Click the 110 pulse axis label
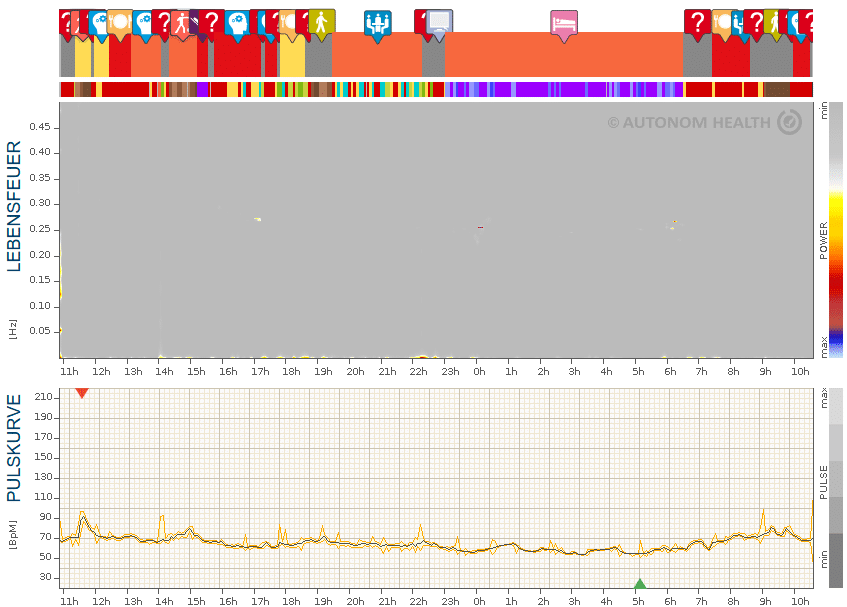This screenshot has height=607, width=847. pyautogui.click(x=43, y=497)
